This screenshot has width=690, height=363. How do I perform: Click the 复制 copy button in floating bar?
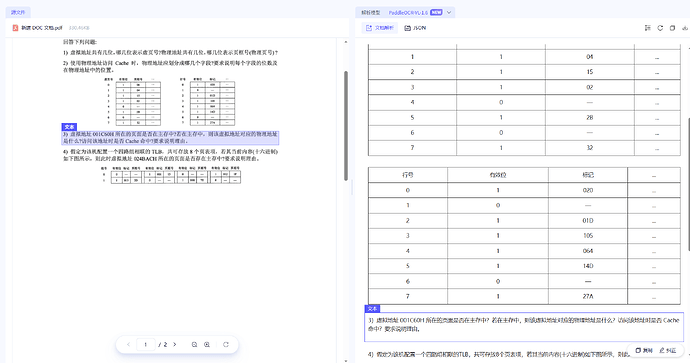point(644,350)
